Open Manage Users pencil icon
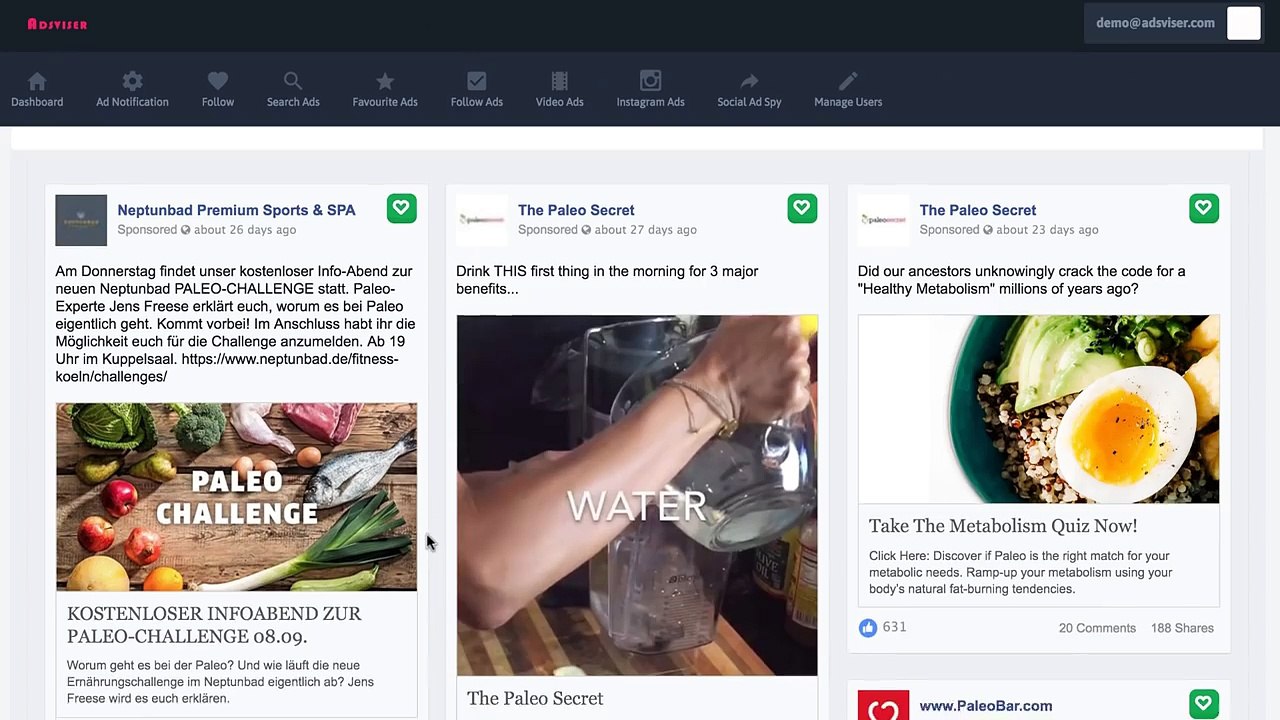This screenshot has height=720, width=1280. tap(848, 81)
